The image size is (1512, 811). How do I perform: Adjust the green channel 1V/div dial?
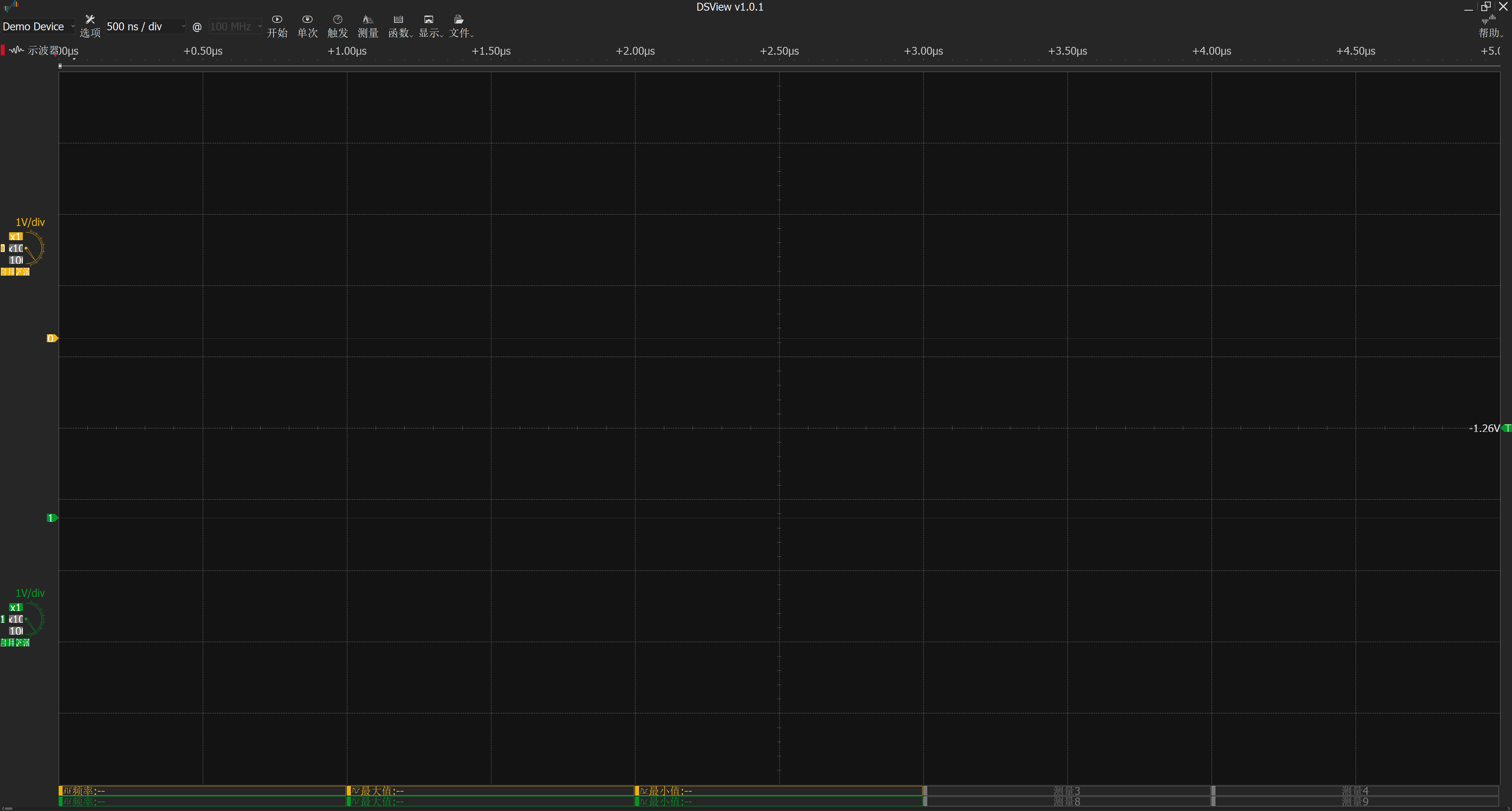tap(34, 619)
